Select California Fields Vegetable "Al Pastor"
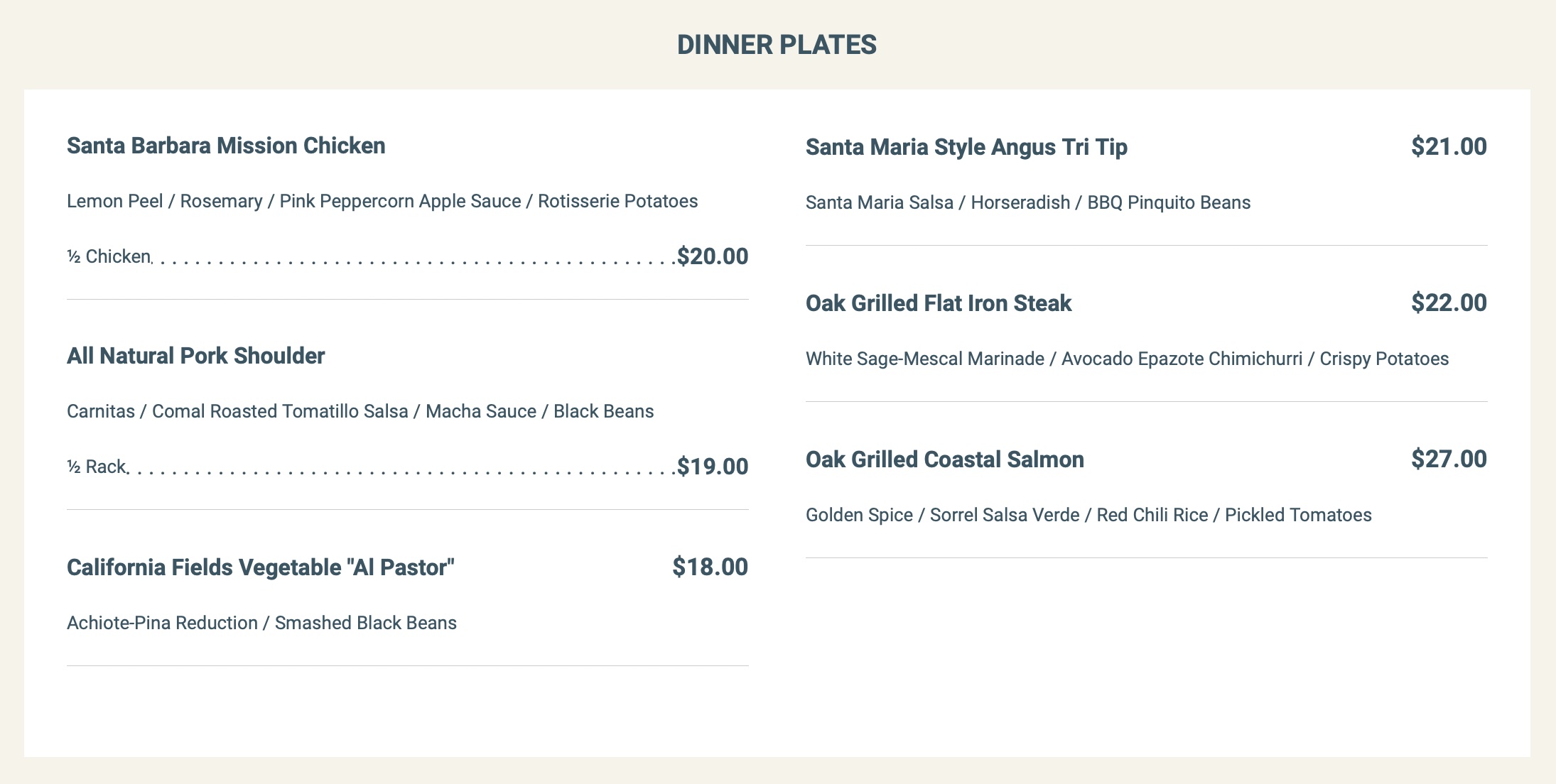Screen dimensions: 1556x784 coord(260,567)
